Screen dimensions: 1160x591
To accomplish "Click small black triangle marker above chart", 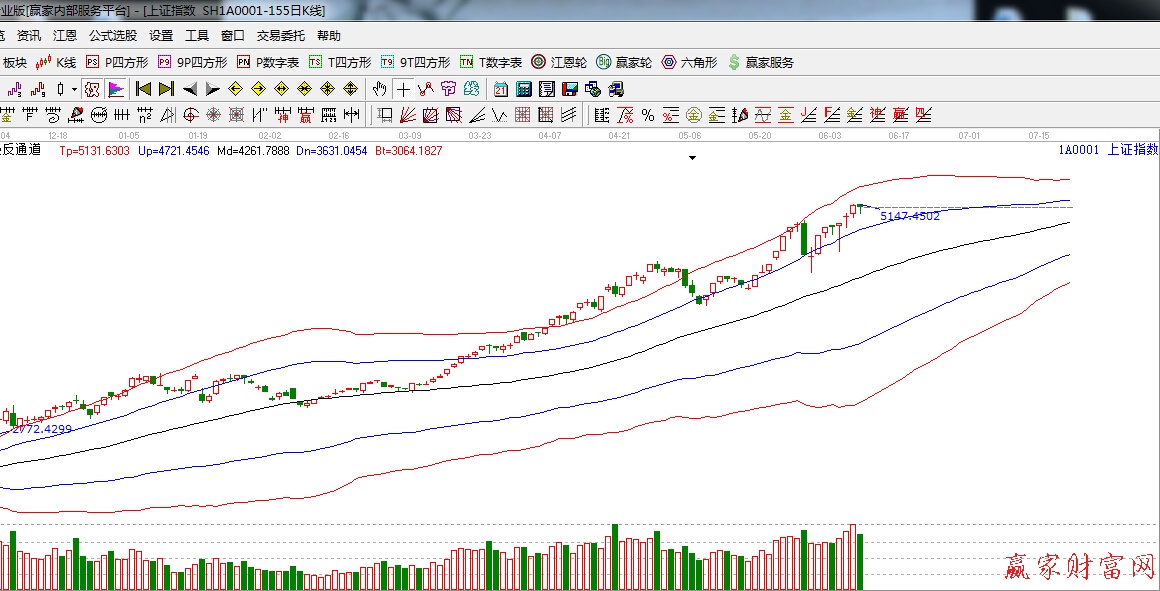I will [691, 158].
